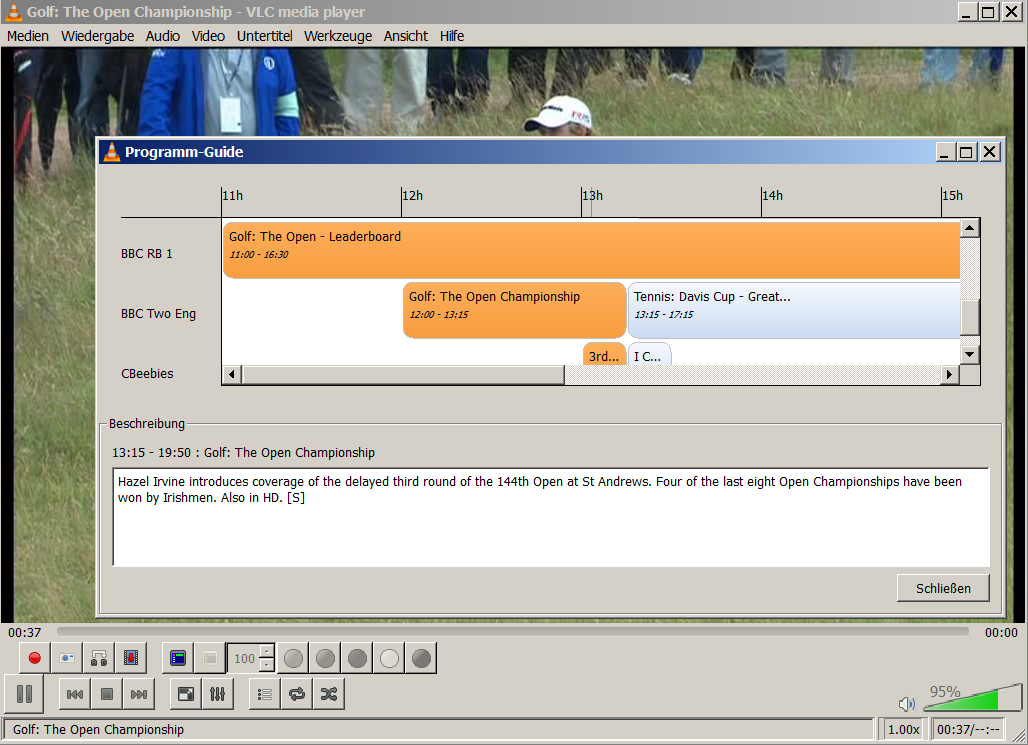
Task: Toggle the 00:00 remaining time label
Action: click(x=1001, y=632)
